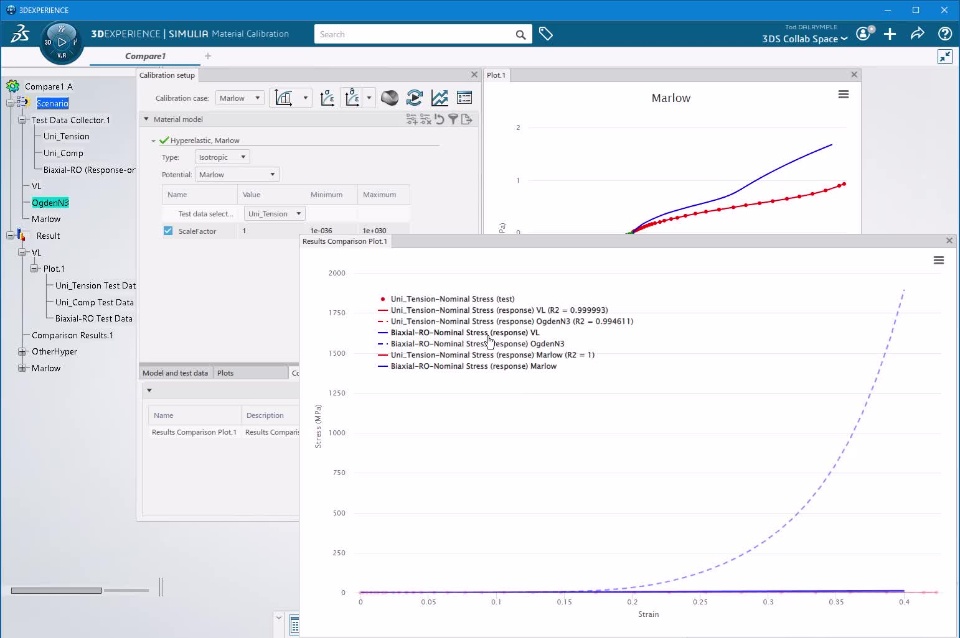
Task: Add a new tab with plus
Action: 208,56
